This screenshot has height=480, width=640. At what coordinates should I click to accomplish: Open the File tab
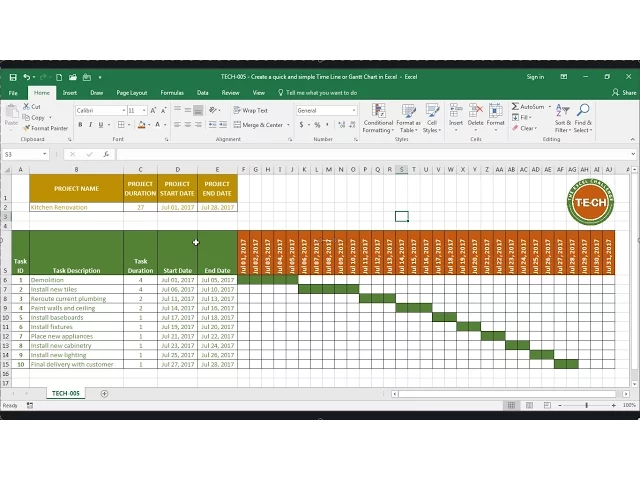point(13,93)
